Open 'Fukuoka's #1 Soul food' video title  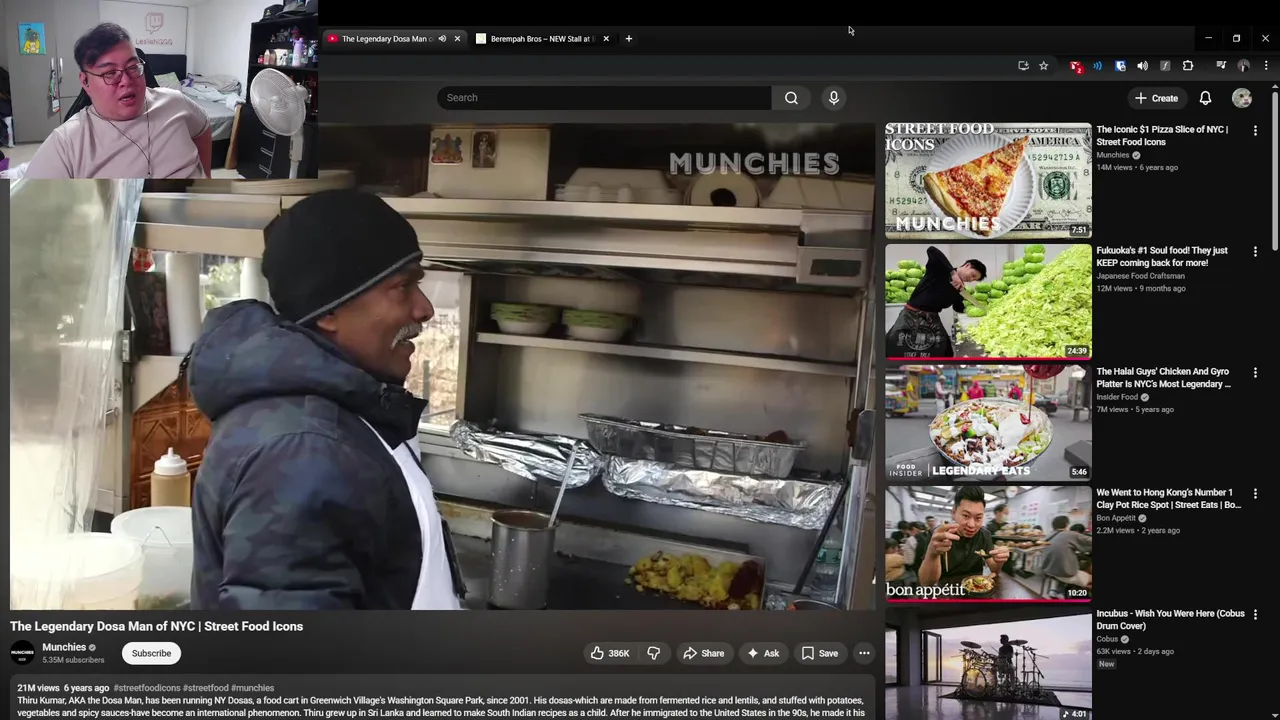click(x=1162, y=256)
